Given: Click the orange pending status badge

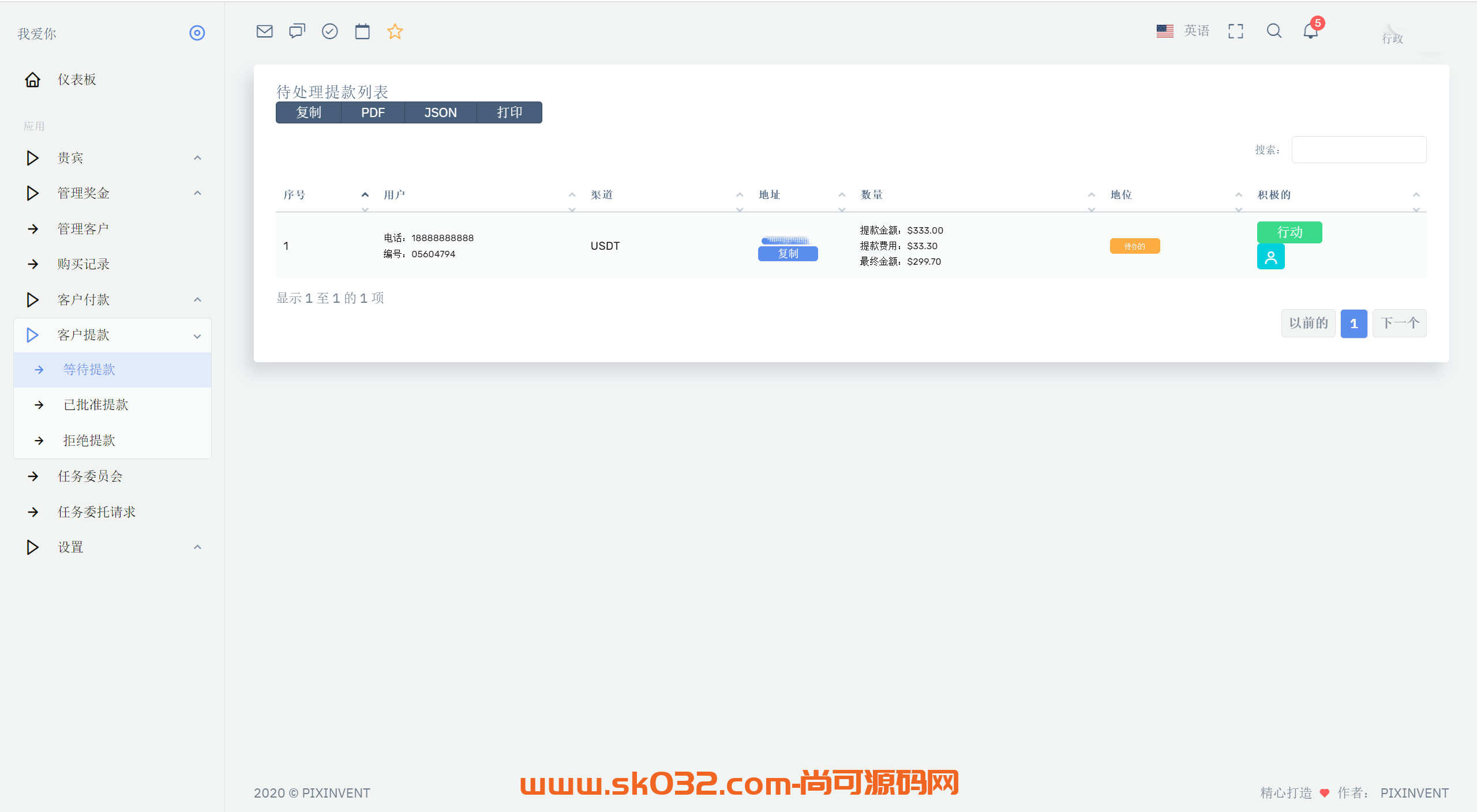Looking at the screenshot, I should point(1135,246).
